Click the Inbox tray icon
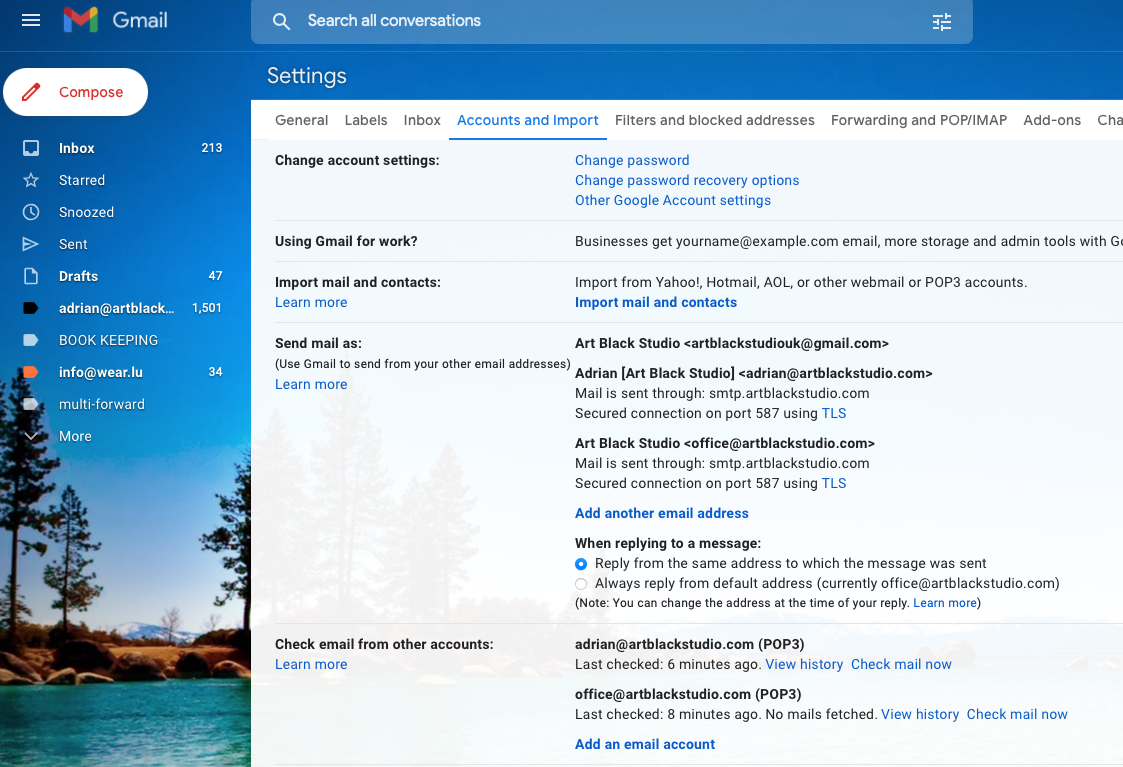The image size is (1123, 767). (x=31, y=148)
